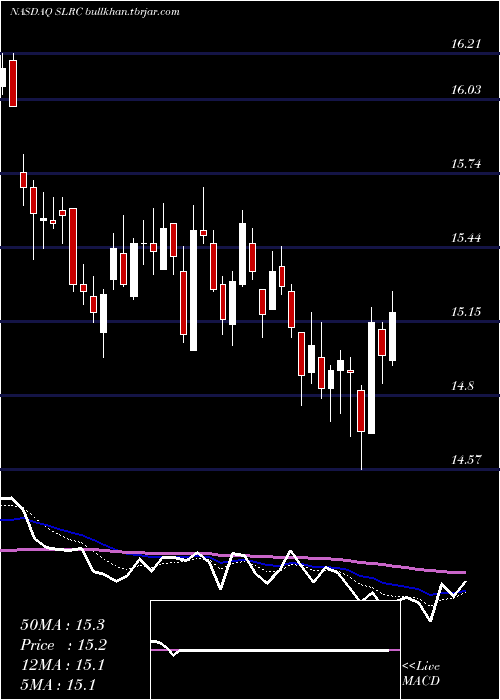Image resolution: width=500 pixels, height=700 pixels.
Task: Click the 5MA : 15.1 readout
Action: pyautogui.click(x=58, y=685)
